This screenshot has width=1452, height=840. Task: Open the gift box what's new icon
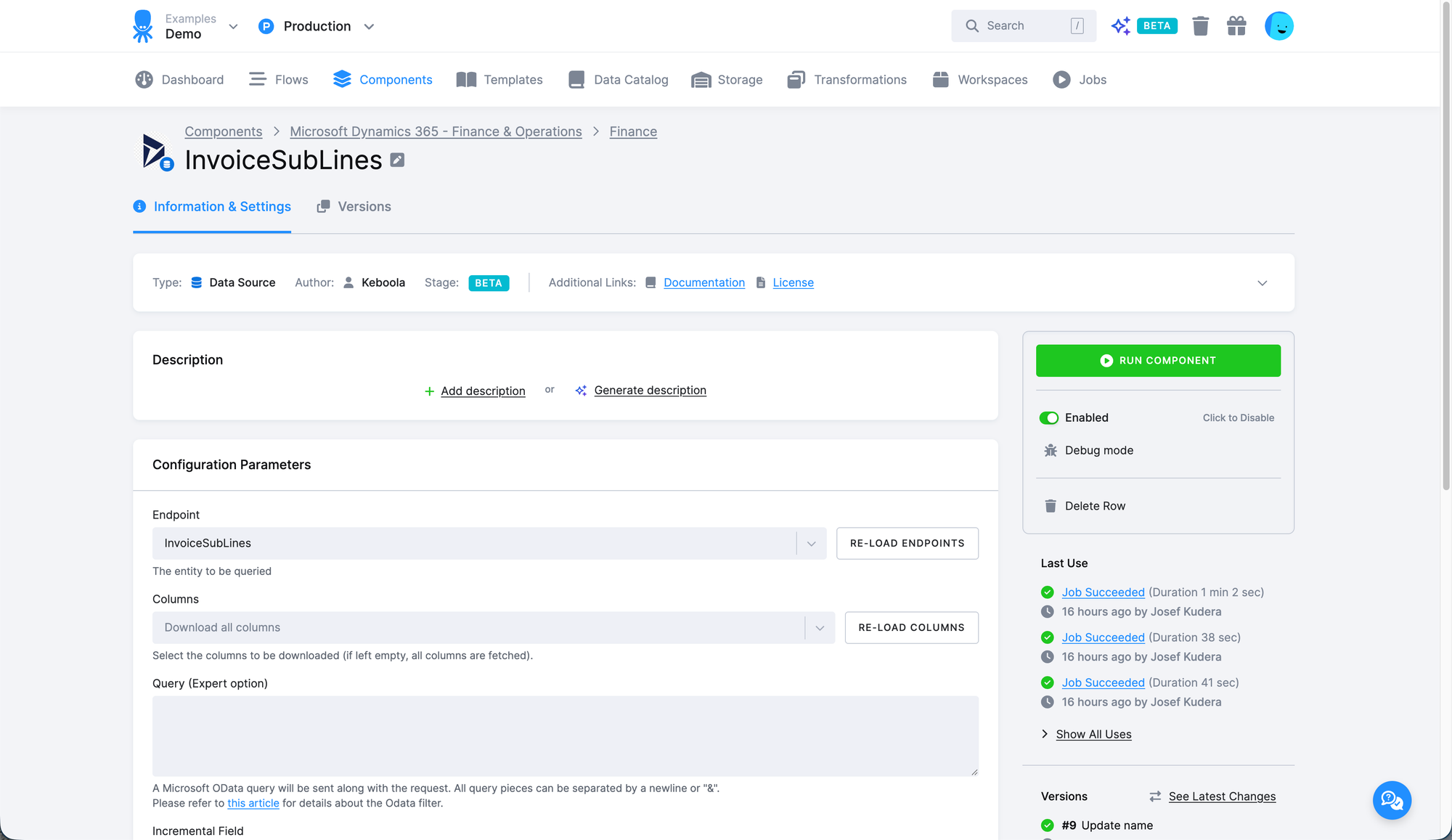1236,26
